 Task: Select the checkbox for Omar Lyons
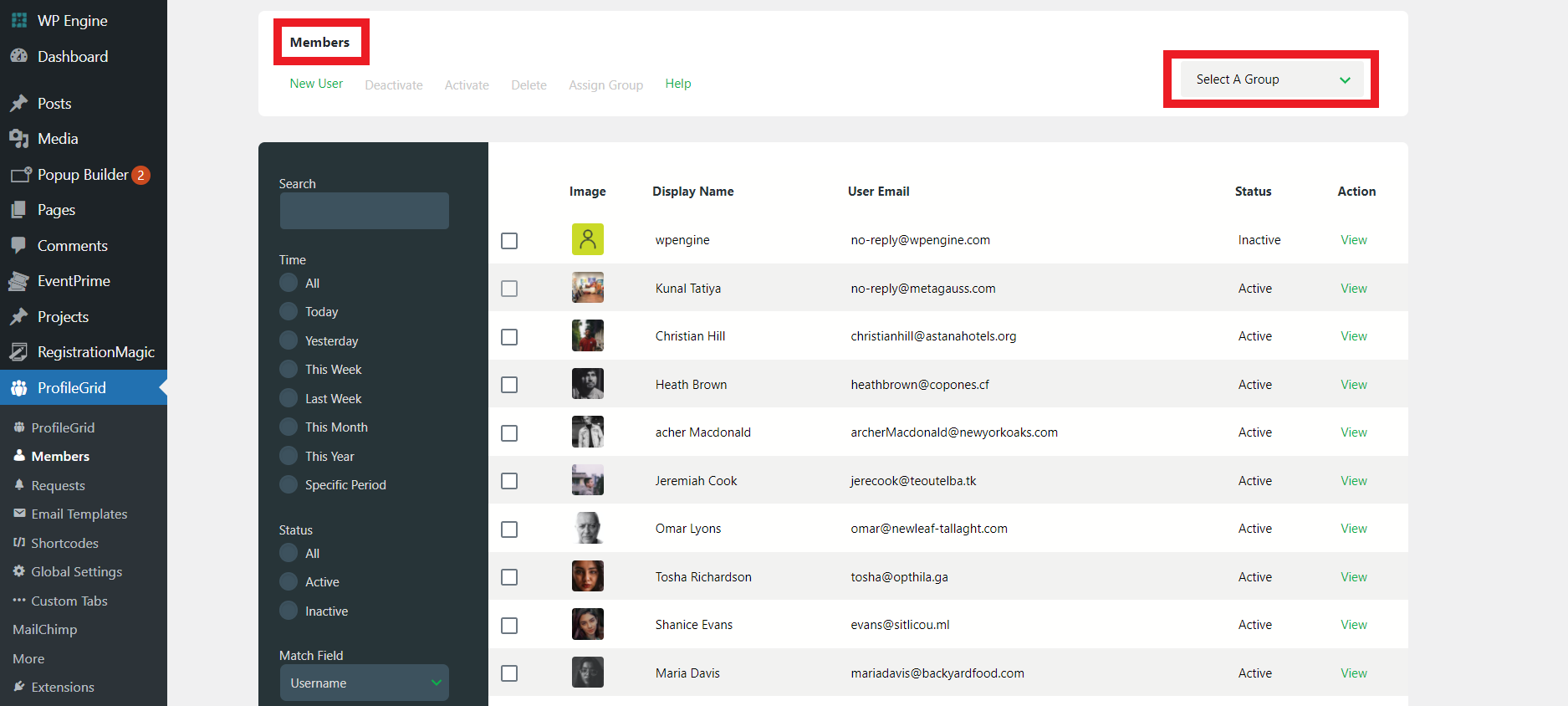(509, 529)
